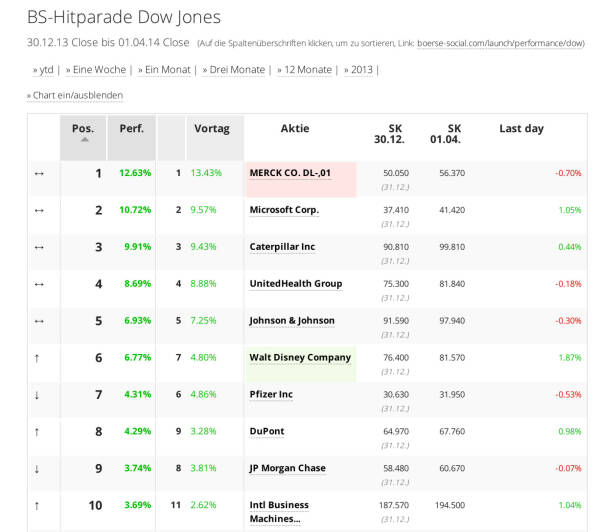The width and height of the screenshot is (600, 532).
Task: Sort by Aktie column header
Action: tap(295, 129)
